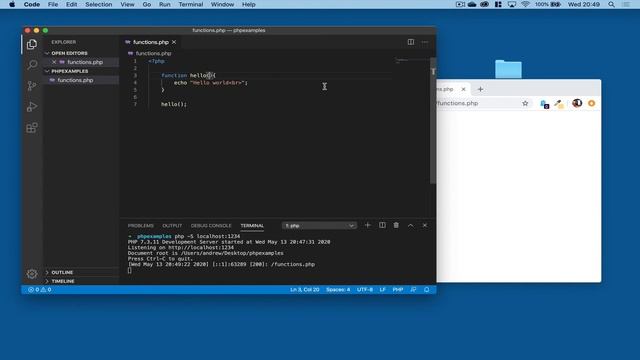
Task: Switch to the Output panel tab
Action: [x=172, y=226]
